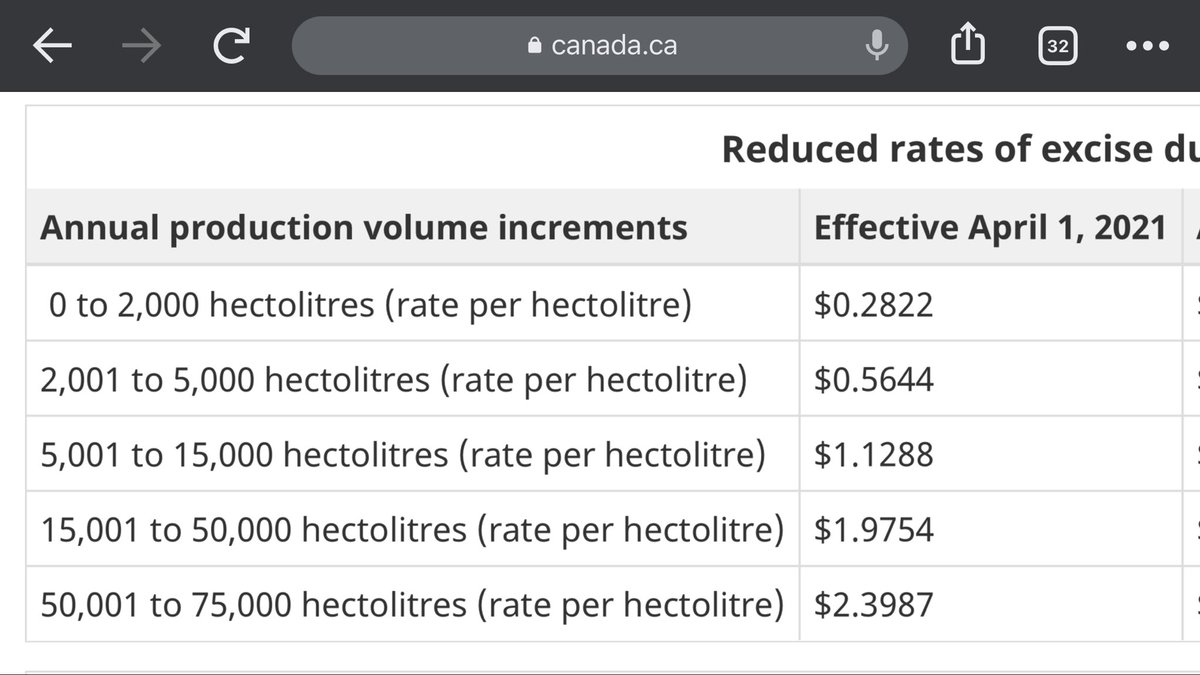This screenshot has width=1200, height=675.
Task: Tap the canada.ca address bar
Action: point(600,46)
